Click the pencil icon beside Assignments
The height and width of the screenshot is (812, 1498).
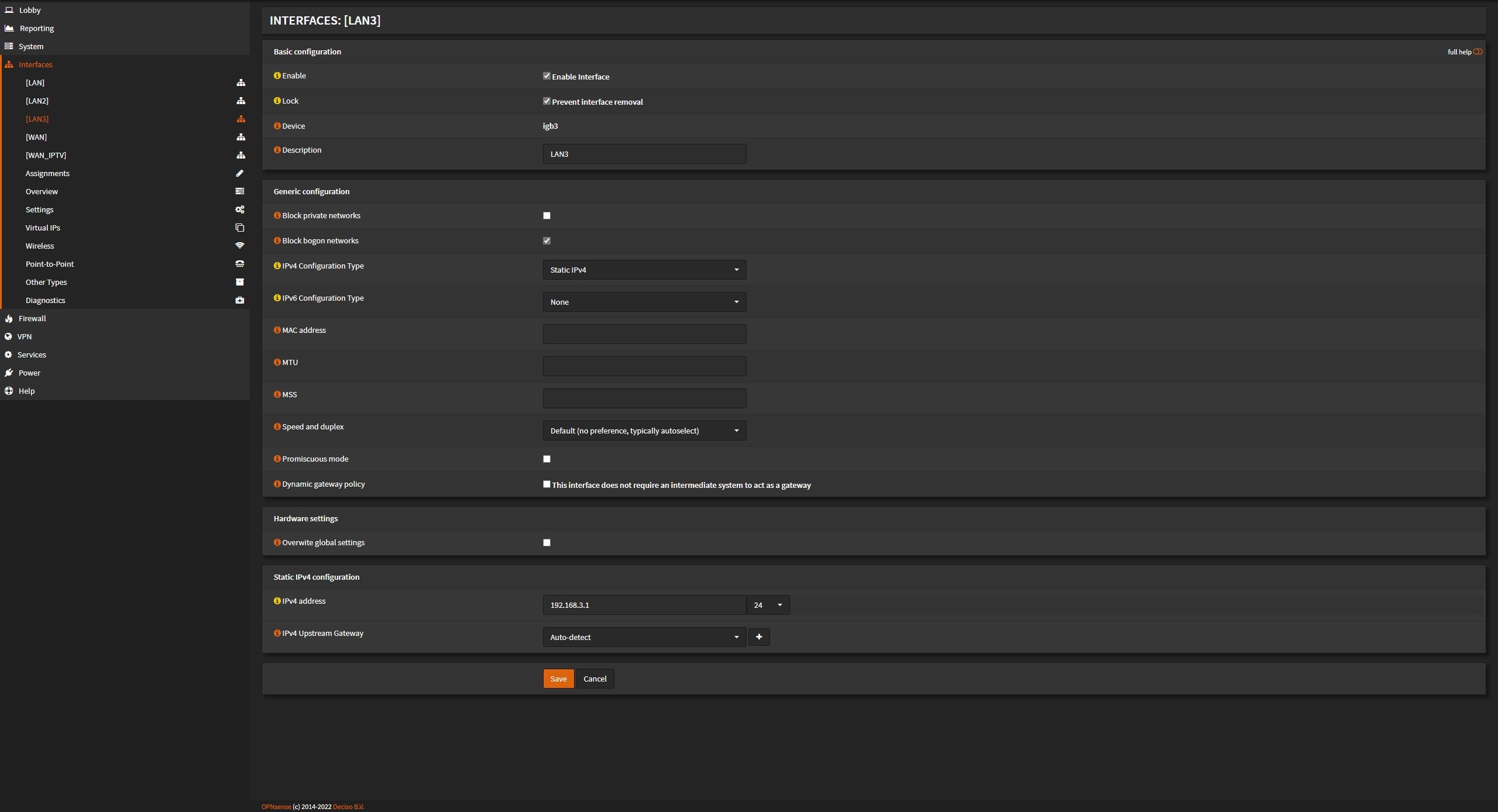coord(239,173)
